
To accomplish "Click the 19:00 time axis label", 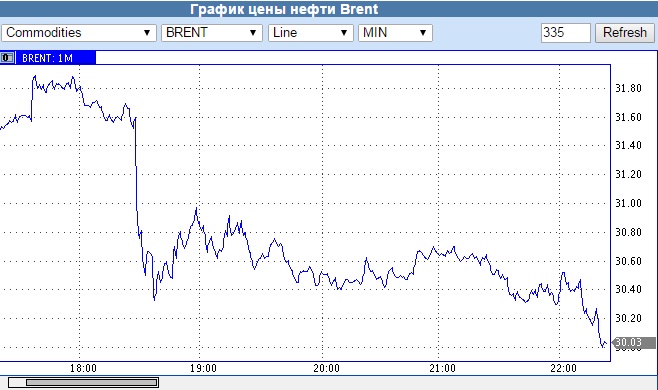I will tap(203, 369).
